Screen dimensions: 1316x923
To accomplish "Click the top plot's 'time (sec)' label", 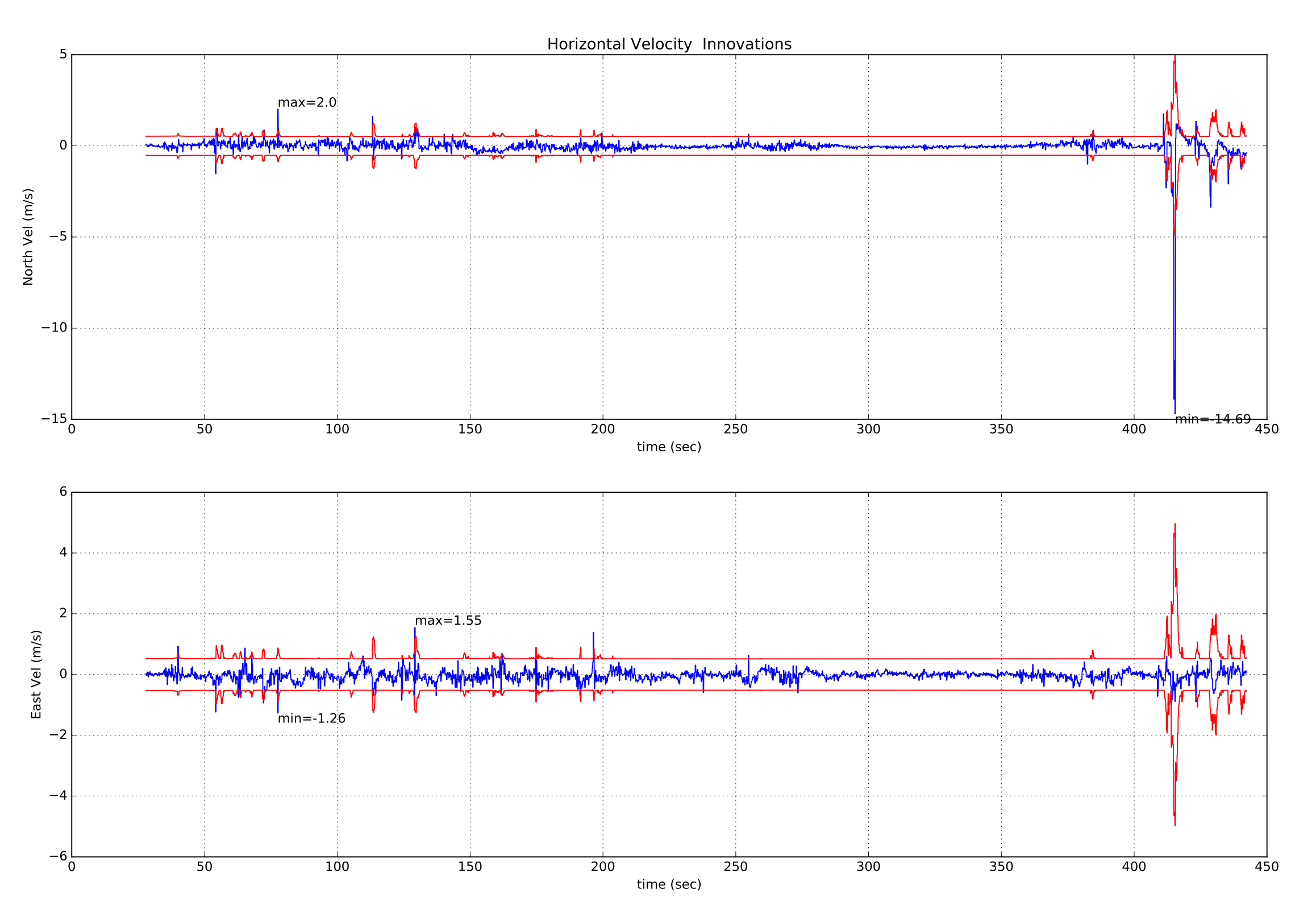I will (669, 446).
